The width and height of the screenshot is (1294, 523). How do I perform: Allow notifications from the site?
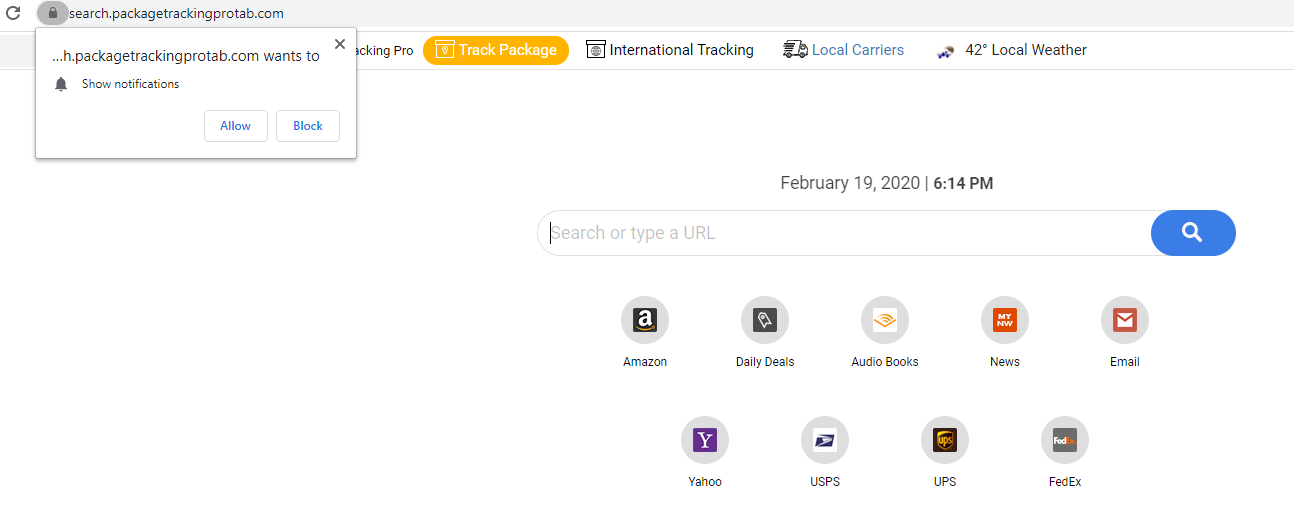coord(236,126)
